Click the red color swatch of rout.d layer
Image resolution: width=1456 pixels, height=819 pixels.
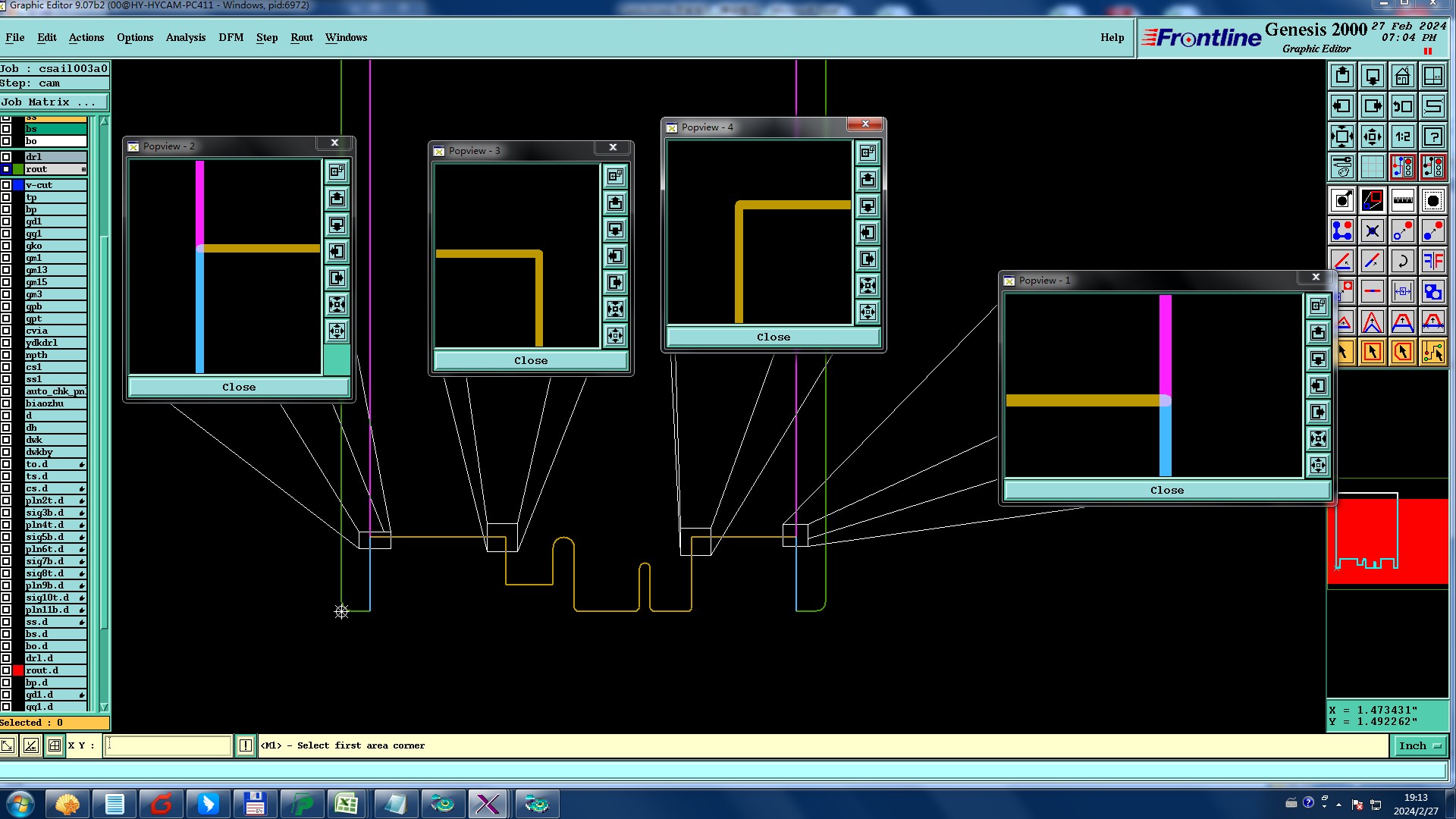click(18, 670)
